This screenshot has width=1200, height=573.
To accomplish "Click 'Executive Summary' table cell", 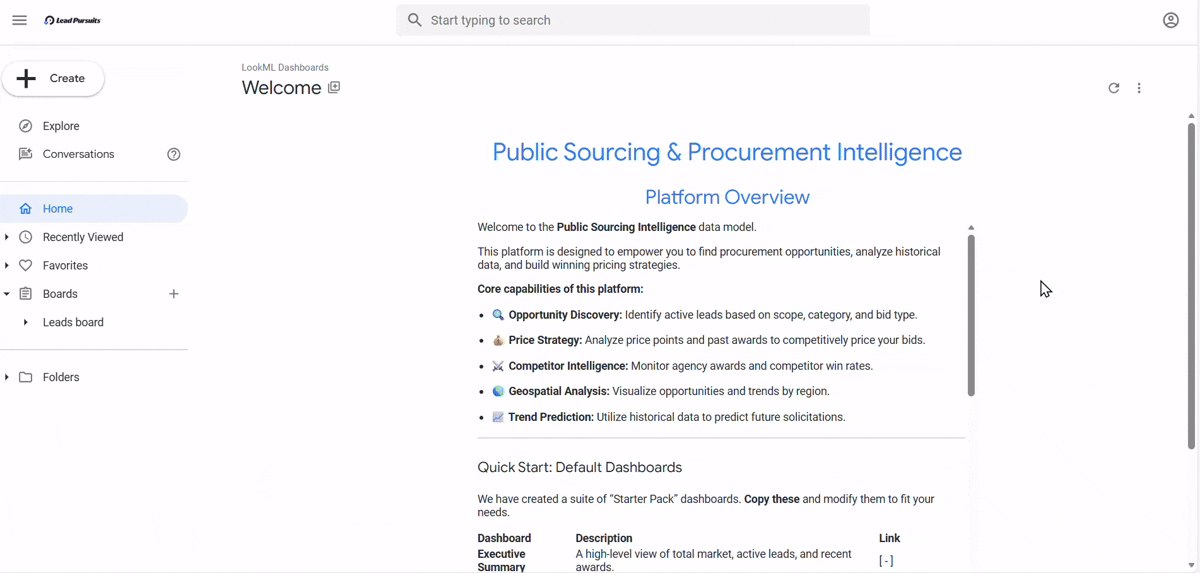I will coord(502,560).
